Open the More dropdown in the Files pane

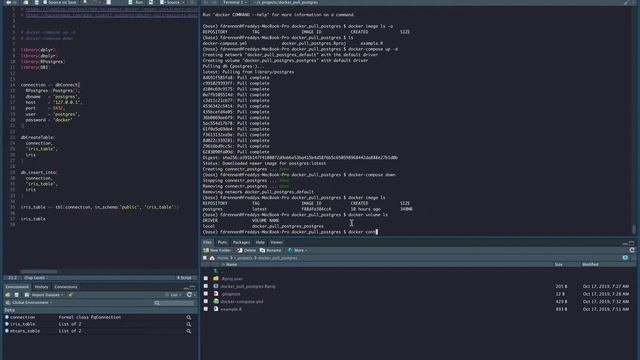[298, 250]
